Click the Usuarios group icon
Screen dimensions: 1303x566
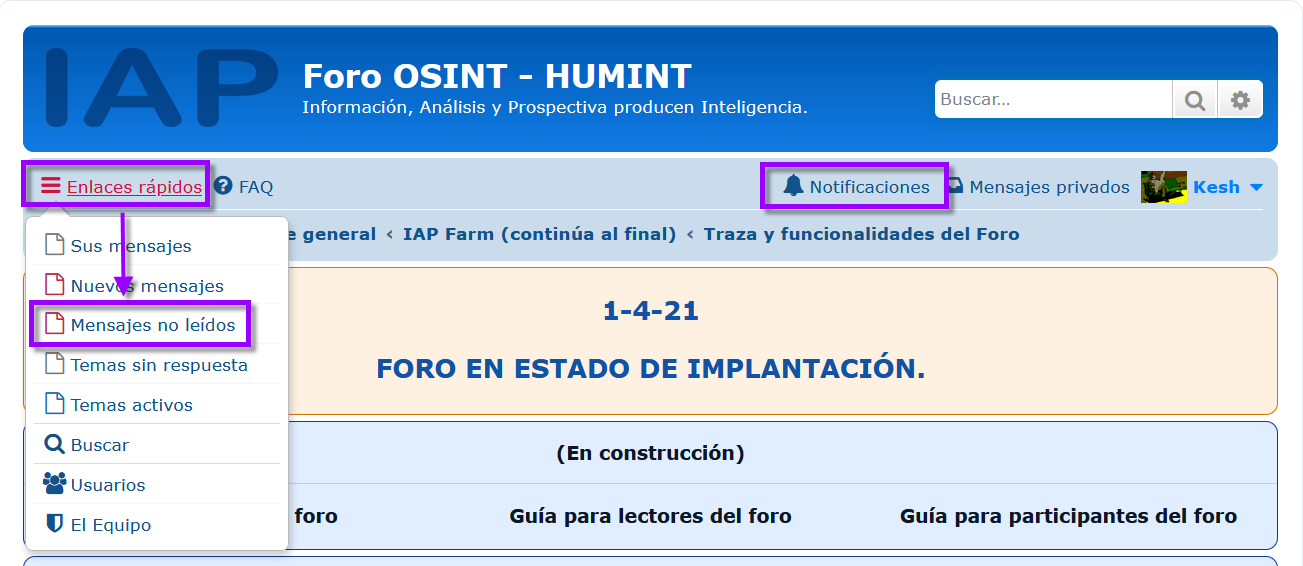[x=54, y=484]
